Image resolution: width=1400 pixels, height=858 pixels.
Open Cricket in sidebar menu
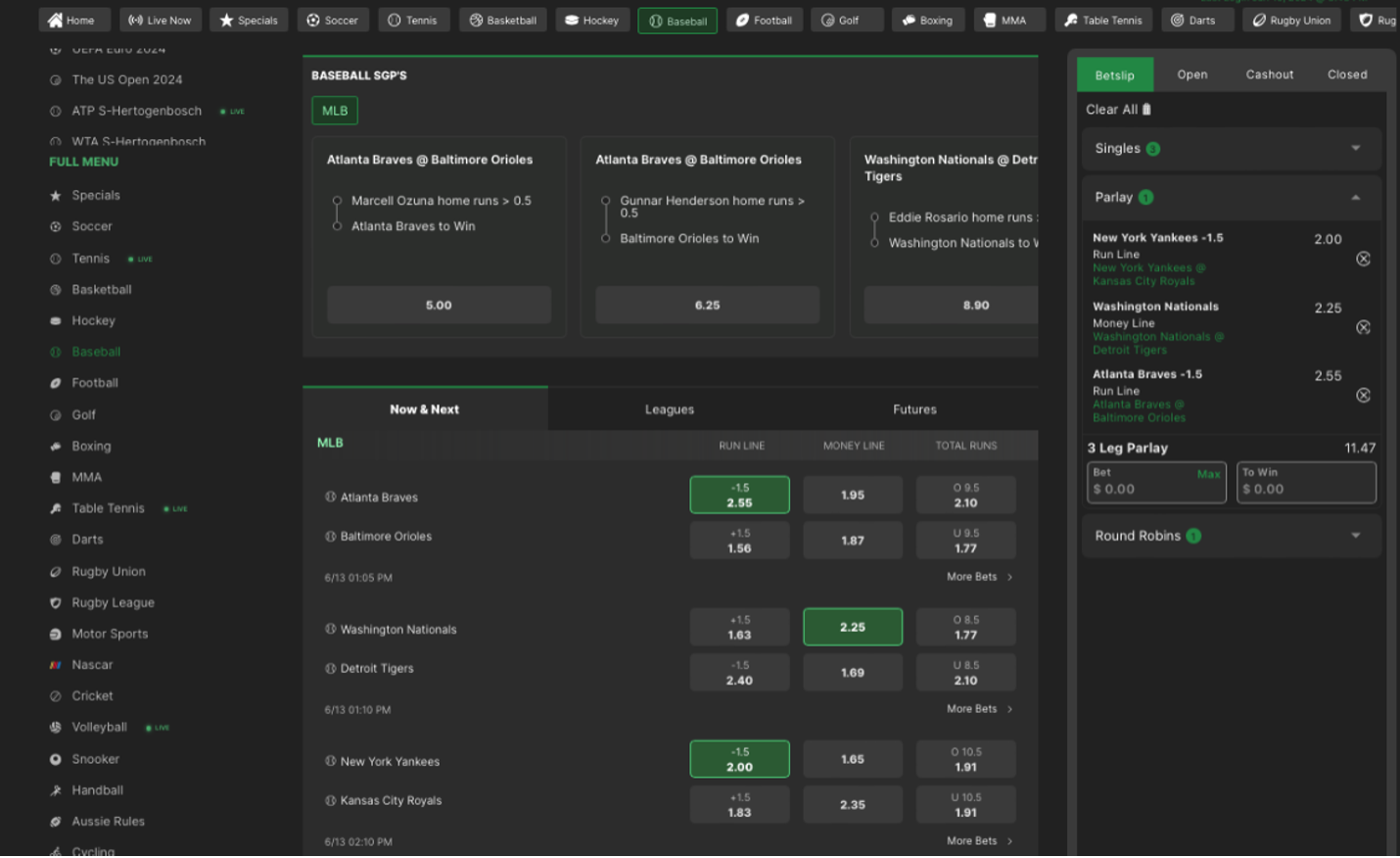click(92, 696)
